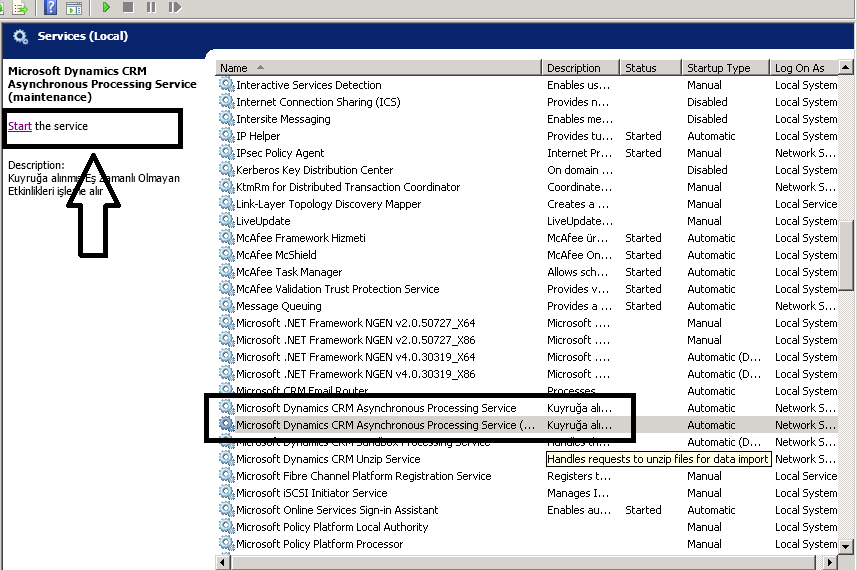
Task: Select gear icon beside IP Helper
Action: (x=226, y=135)
